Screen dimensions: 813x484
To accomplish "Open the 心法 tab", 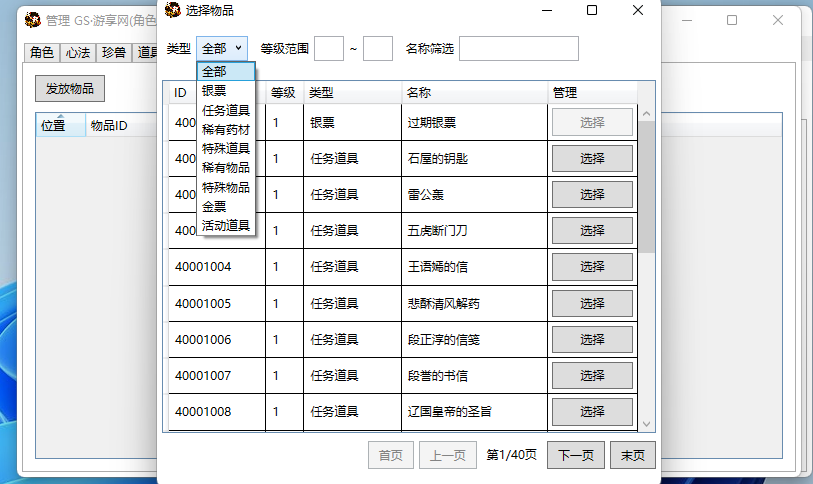I will (78, 53).
